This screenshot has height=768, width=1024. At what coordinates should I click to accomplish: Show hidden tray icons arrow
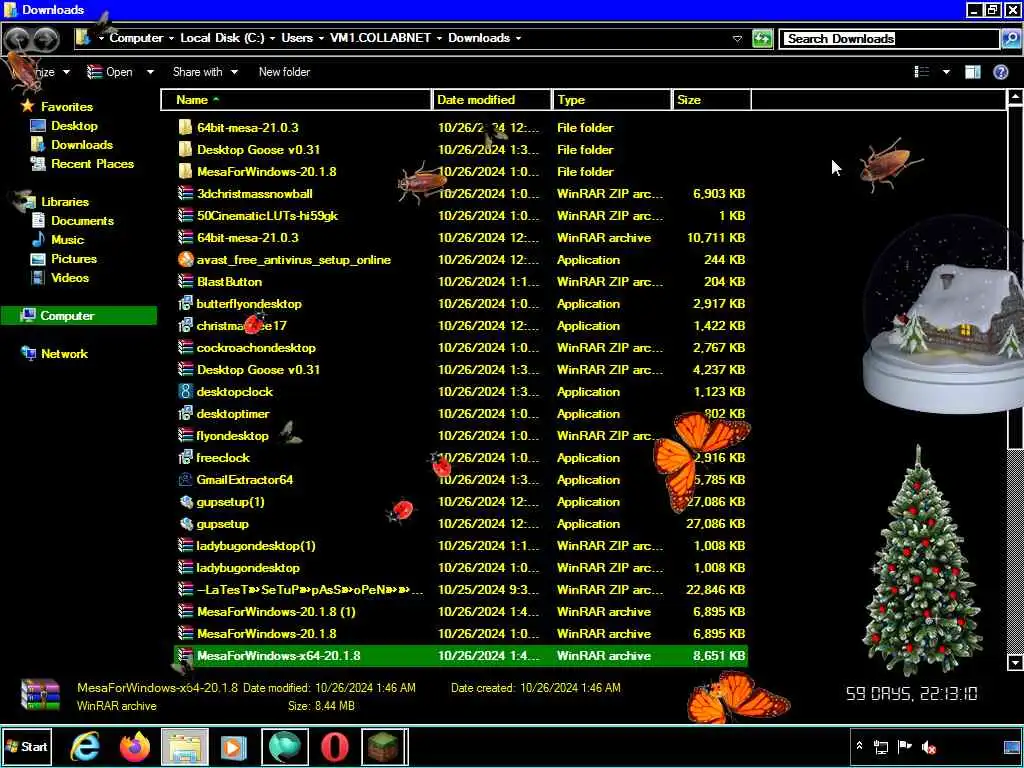[x=859, y=746]
